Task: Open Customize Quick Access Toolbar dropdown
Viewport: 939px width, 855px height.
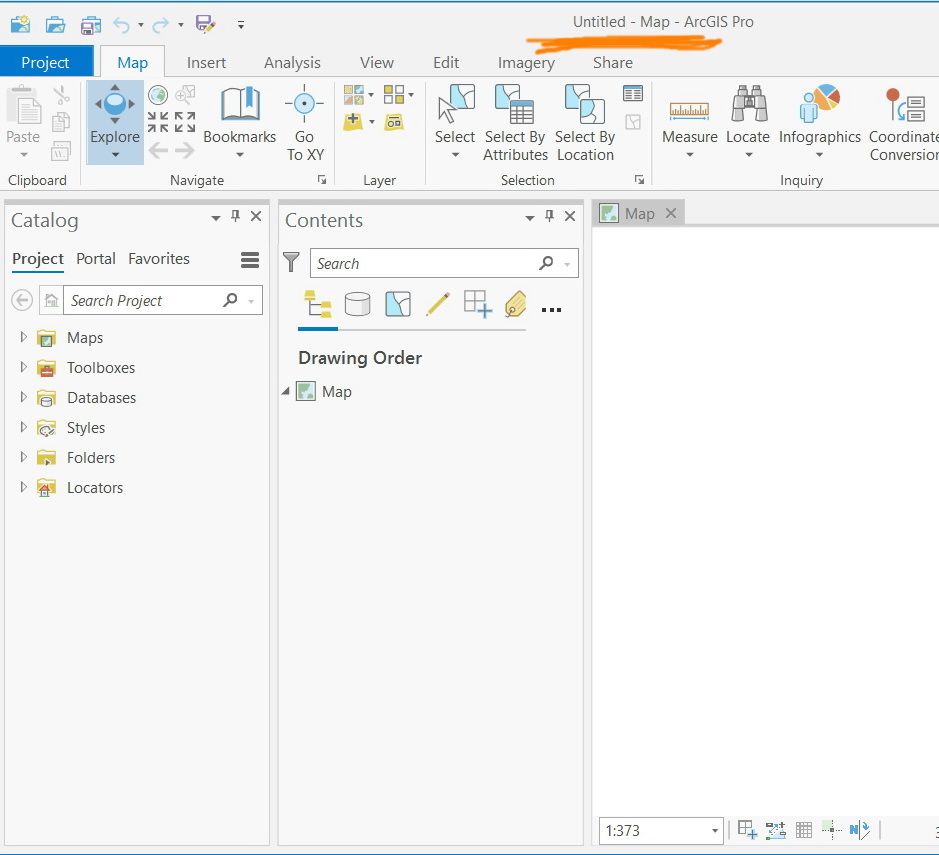Action: pyautogui.click(x=241, y=25)
